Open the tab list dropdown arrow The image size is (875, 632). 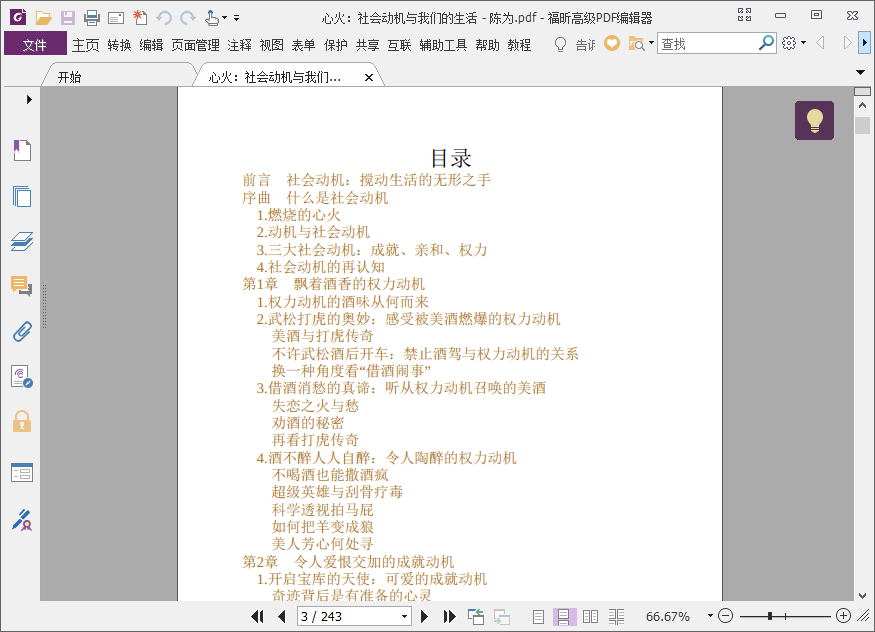pyautogui.click(x=860, y=72)
